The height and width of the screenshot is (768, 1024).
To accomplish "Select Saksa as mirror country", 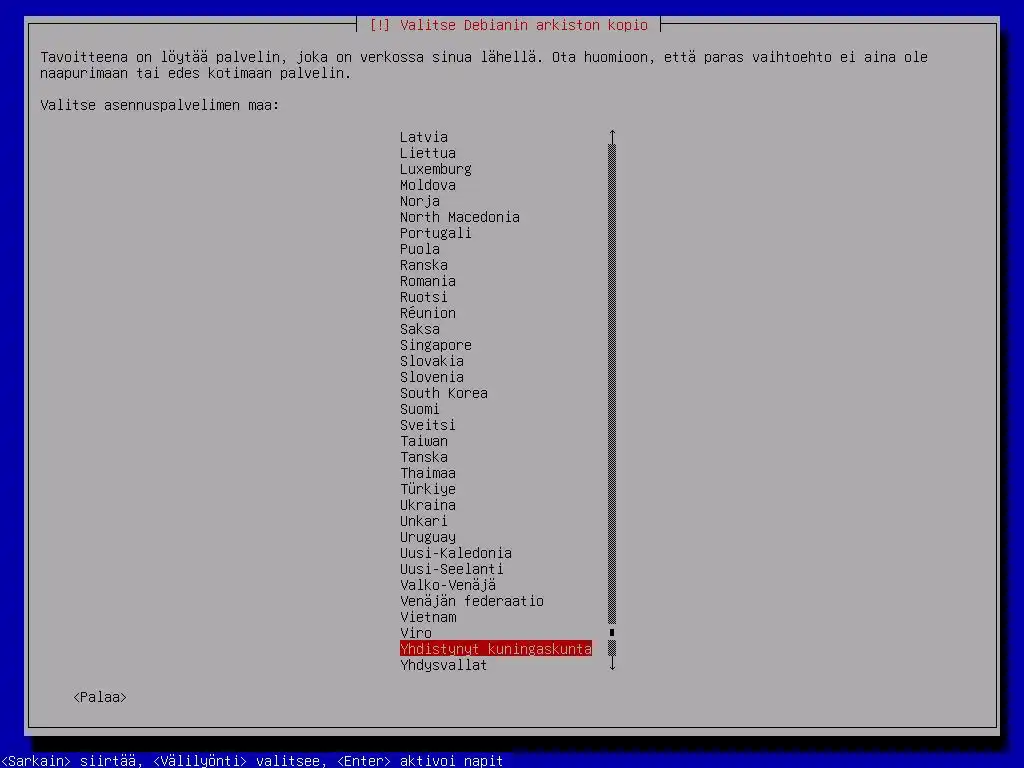I will pos(420,329).
